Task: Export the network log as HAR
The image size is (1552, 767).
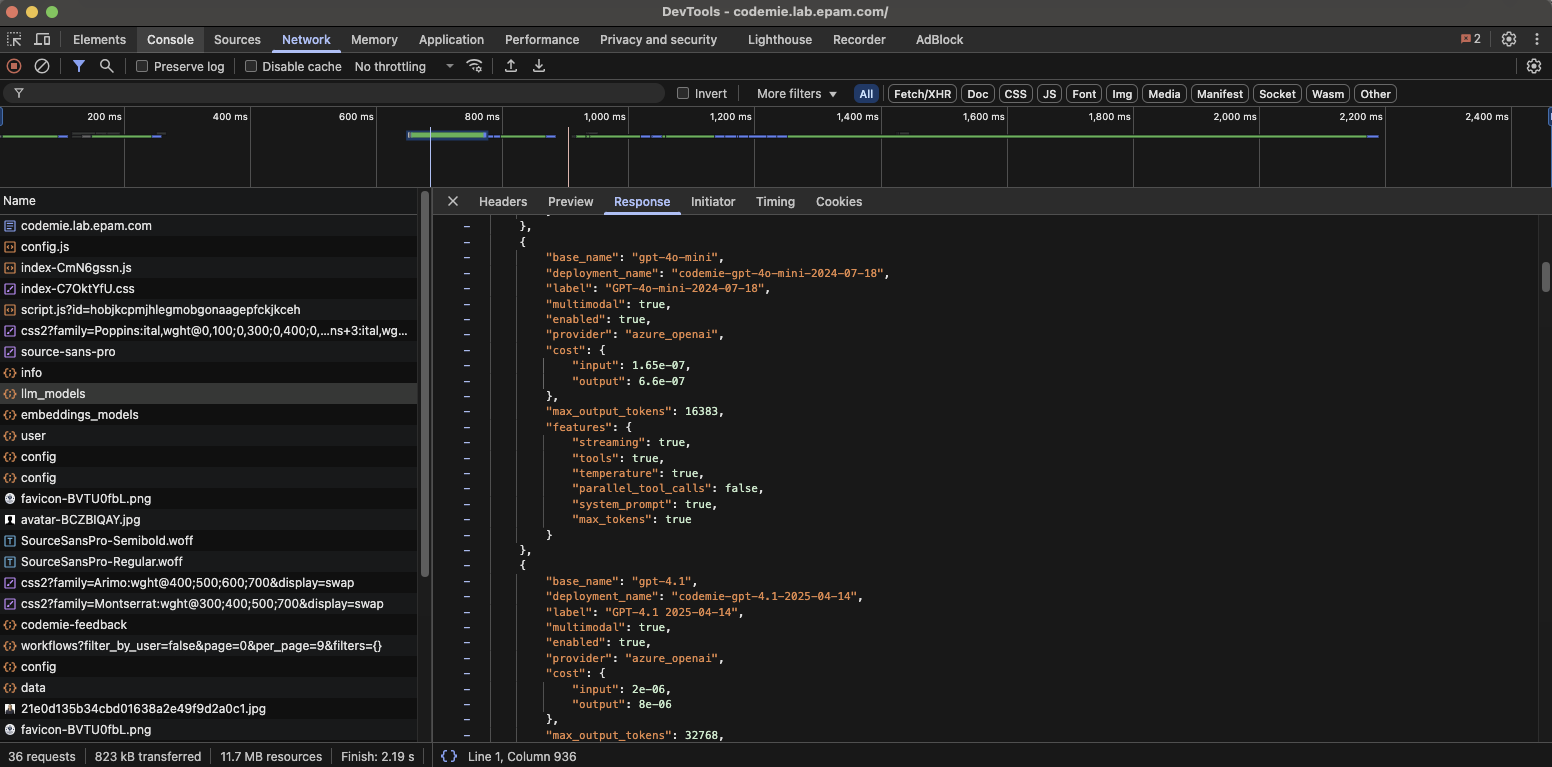Action: [538, 66]
